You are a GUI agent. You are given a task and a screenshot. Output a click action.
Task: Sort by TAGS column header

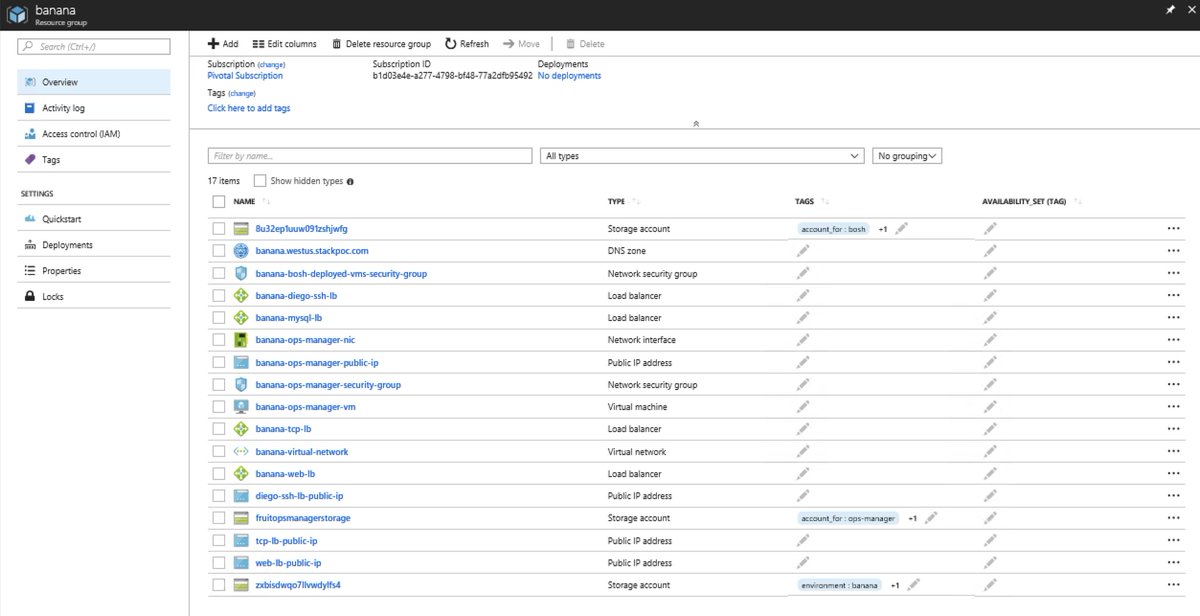point(805,202)
